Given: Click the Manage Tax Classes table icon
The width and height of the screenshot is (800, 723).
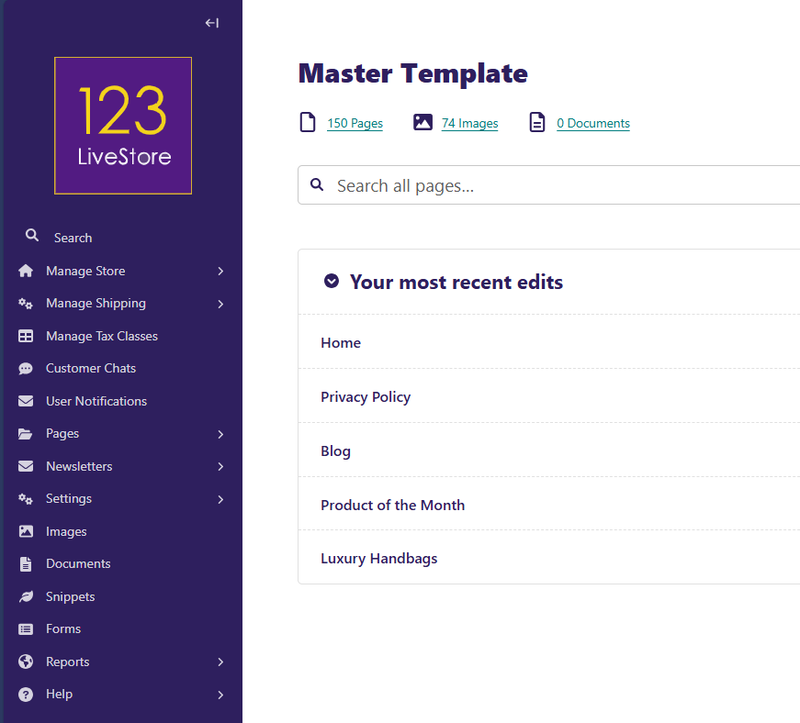Looking at the screenshot, I should (x=26, y=336).
